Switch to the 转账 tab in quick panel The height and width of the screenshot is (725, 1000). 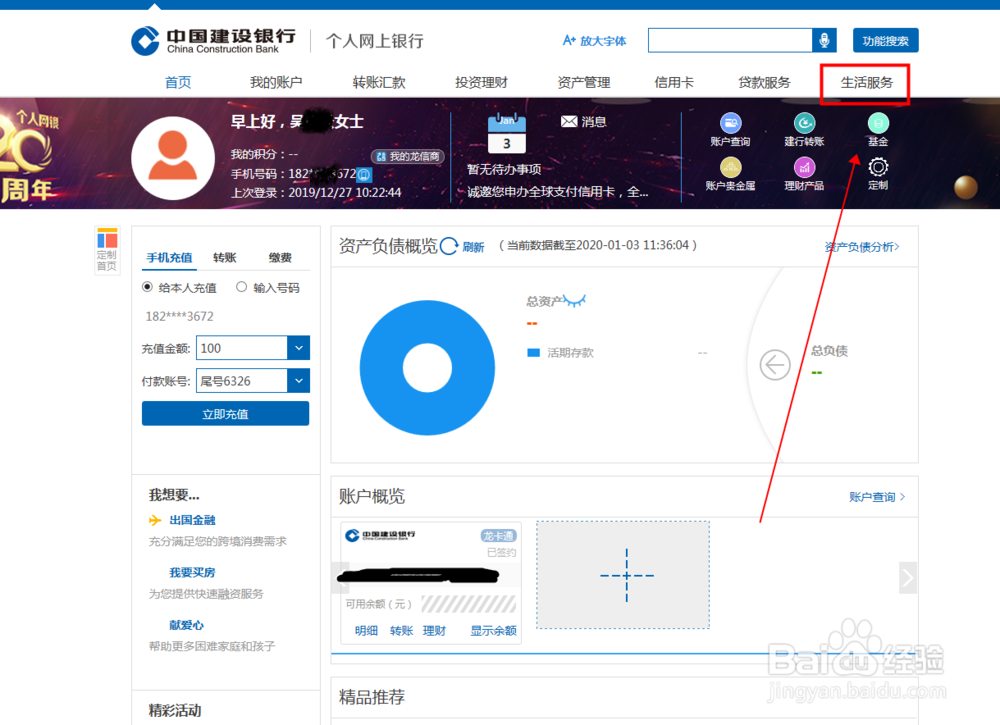pos(224,258)
